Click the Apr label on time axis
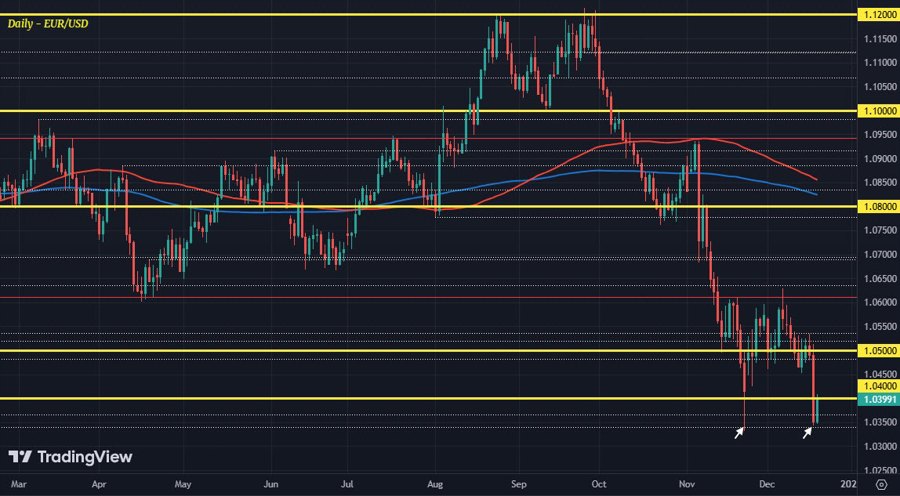This screenshot has width=900, height=496. tap(99, 485)
